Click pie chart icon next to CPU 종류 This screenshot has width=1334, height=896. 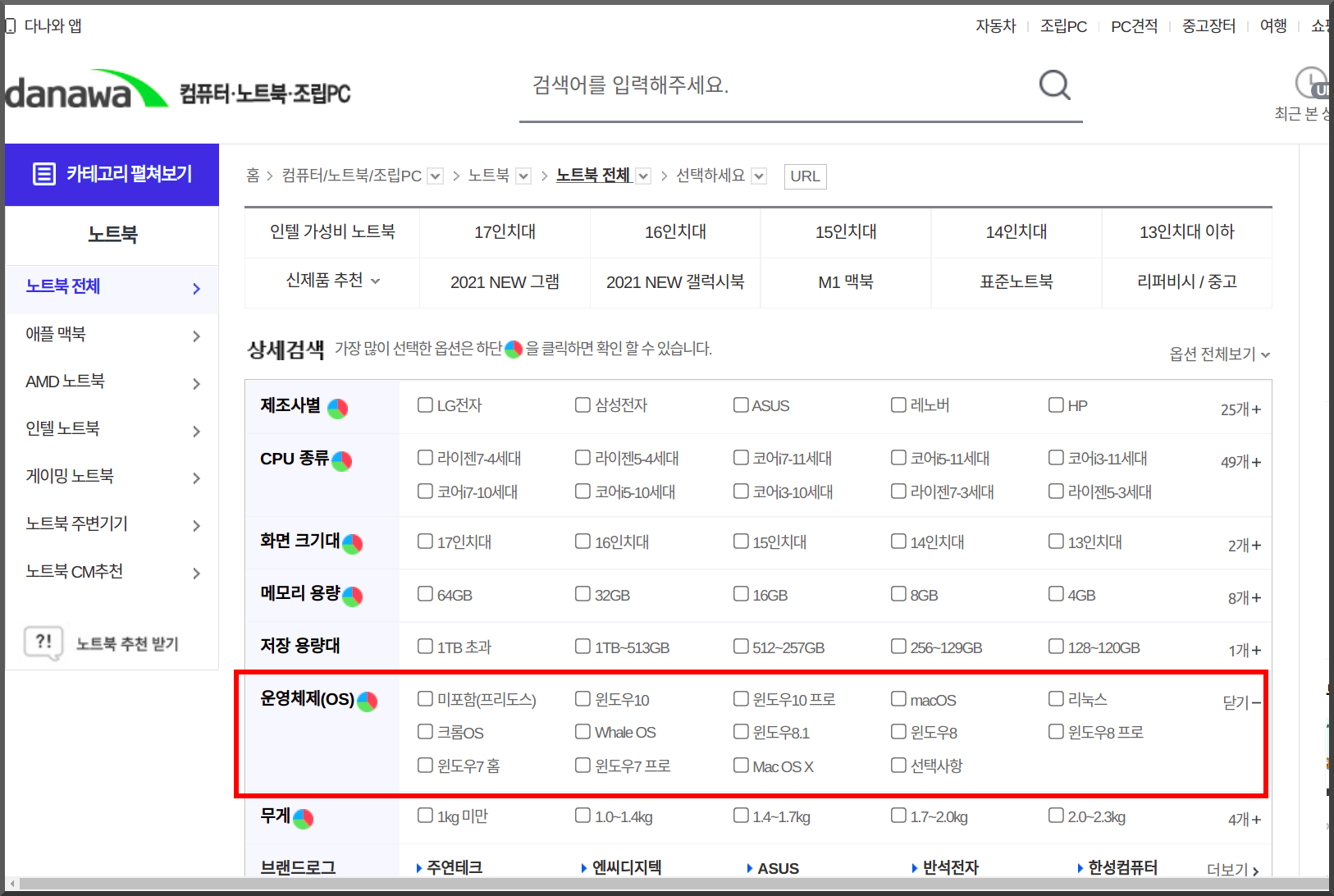click(342, 461)
